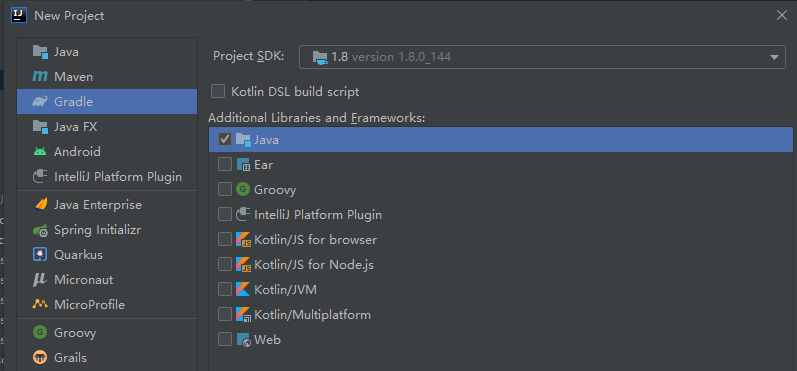Select Android project type

tap(107, 151)
